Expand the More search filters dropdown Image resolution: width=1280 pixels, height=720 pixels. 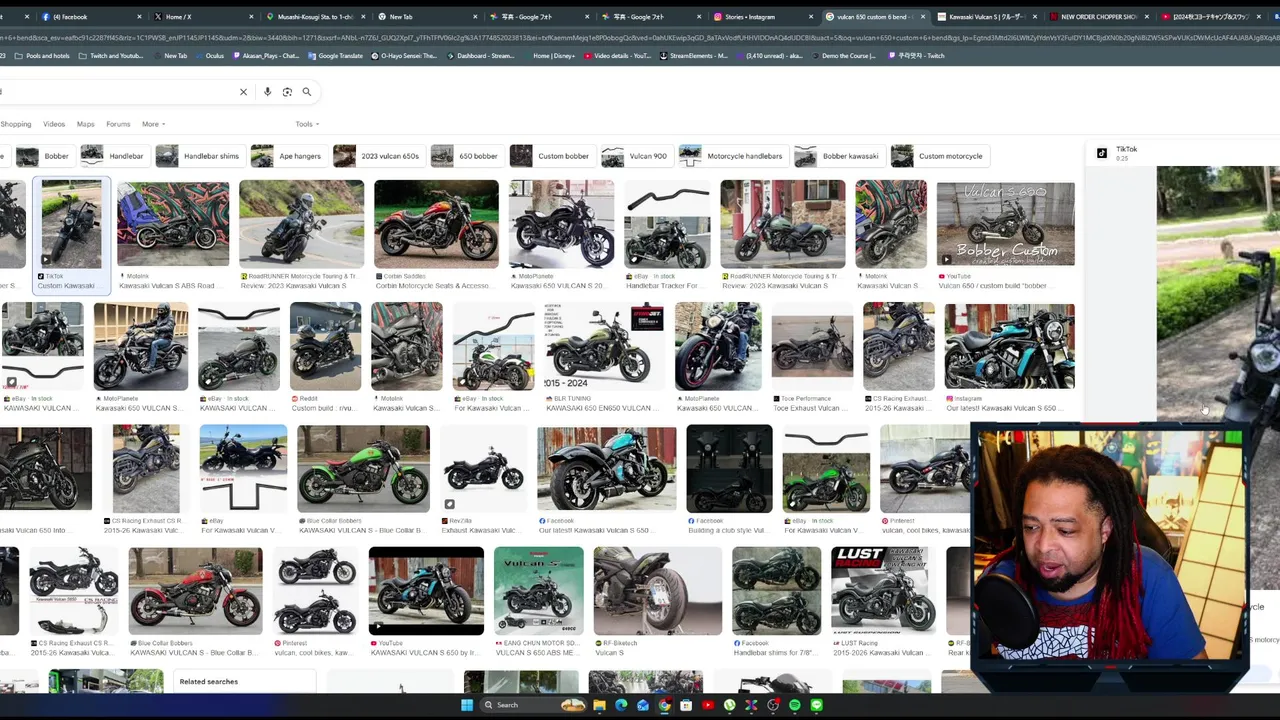coord(154,124)
